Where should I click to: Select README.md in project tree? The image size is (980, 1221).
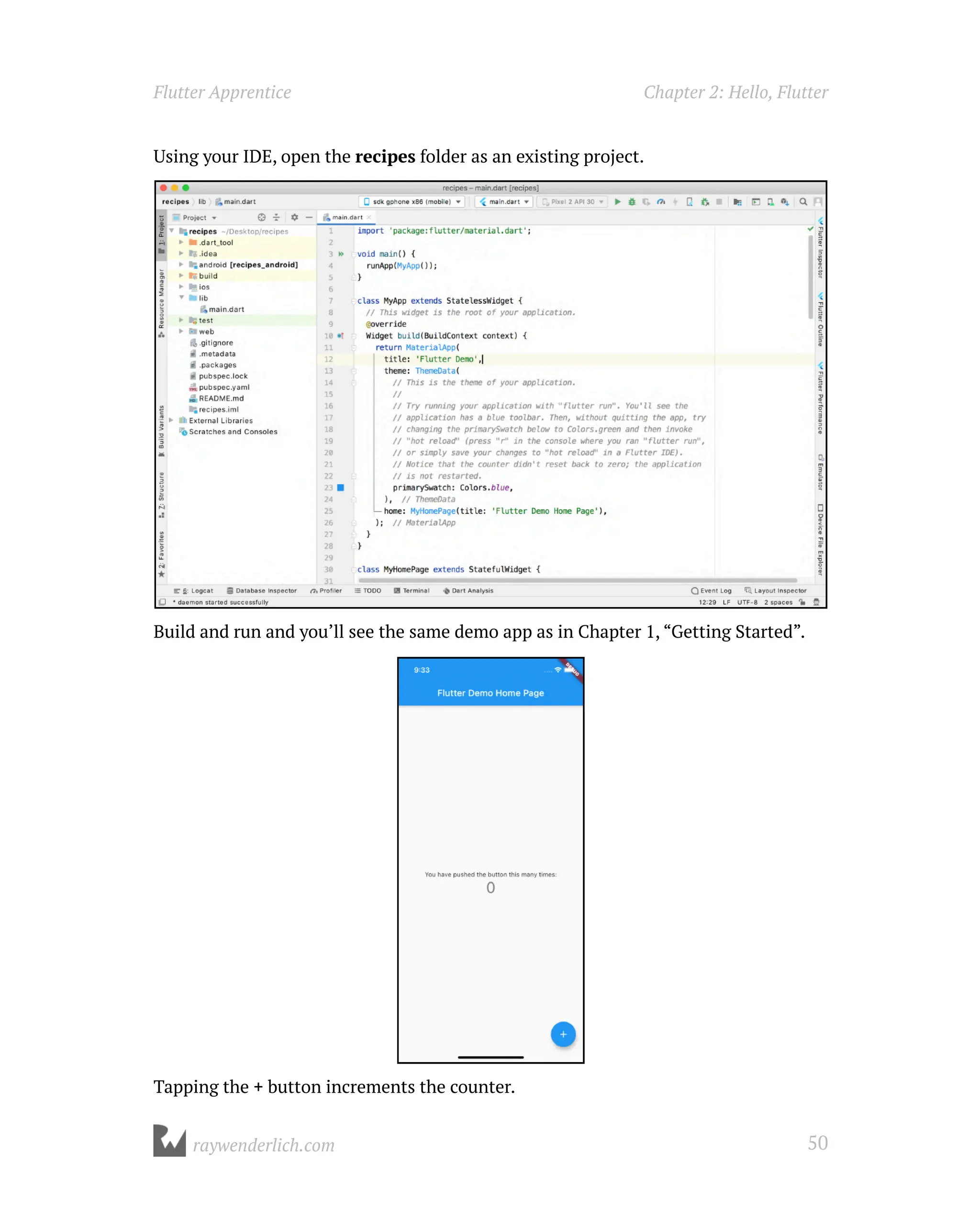click(x=216, y=398)
